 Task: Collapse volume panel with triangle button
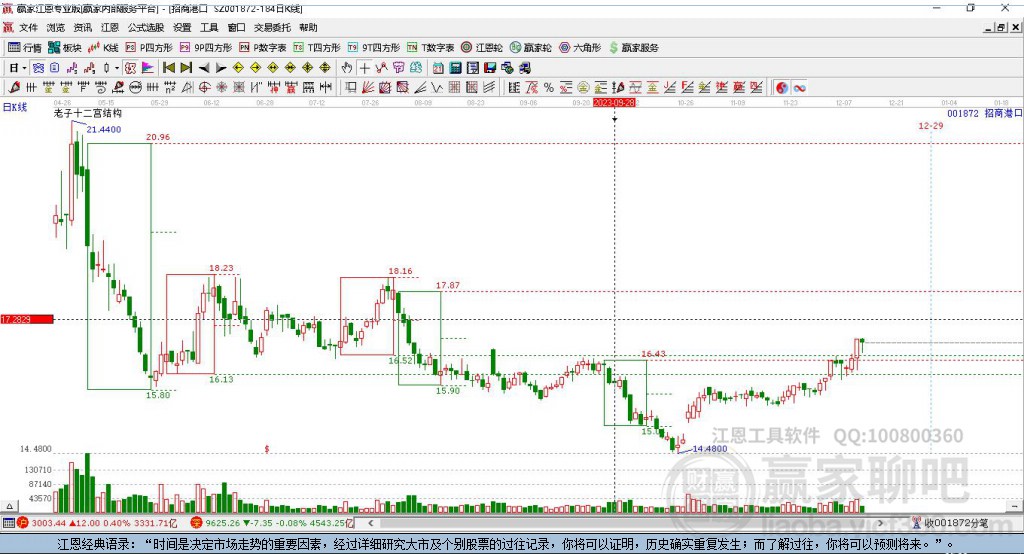pyautogui.click(x=9, y=506)
